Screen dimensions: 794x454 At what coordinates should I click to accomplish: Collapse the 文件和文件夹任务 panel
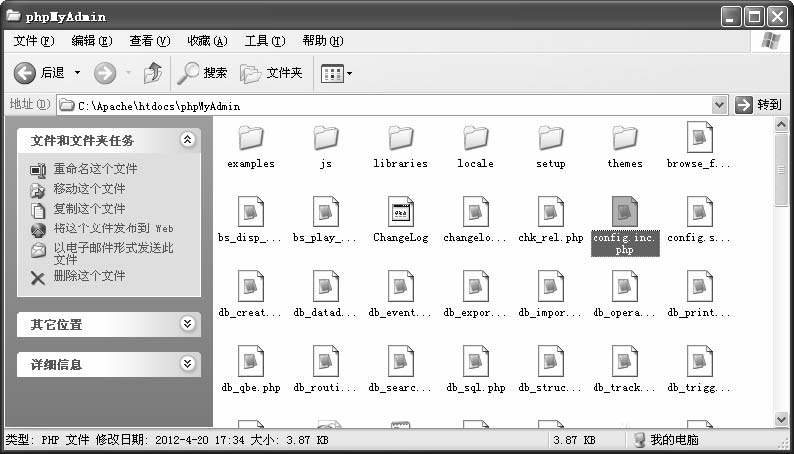point(187,139)
